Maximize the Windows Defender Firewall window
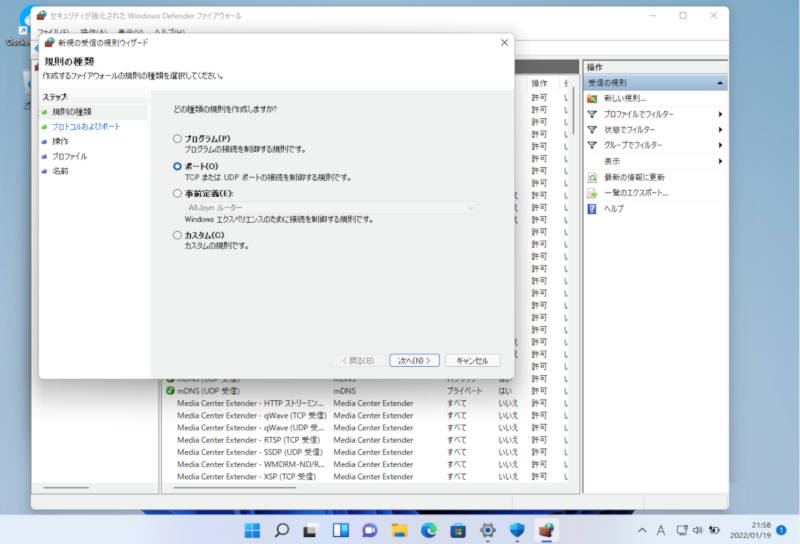Image resolution: width=800 pixels, height=544 pixels. pos(683,16)
